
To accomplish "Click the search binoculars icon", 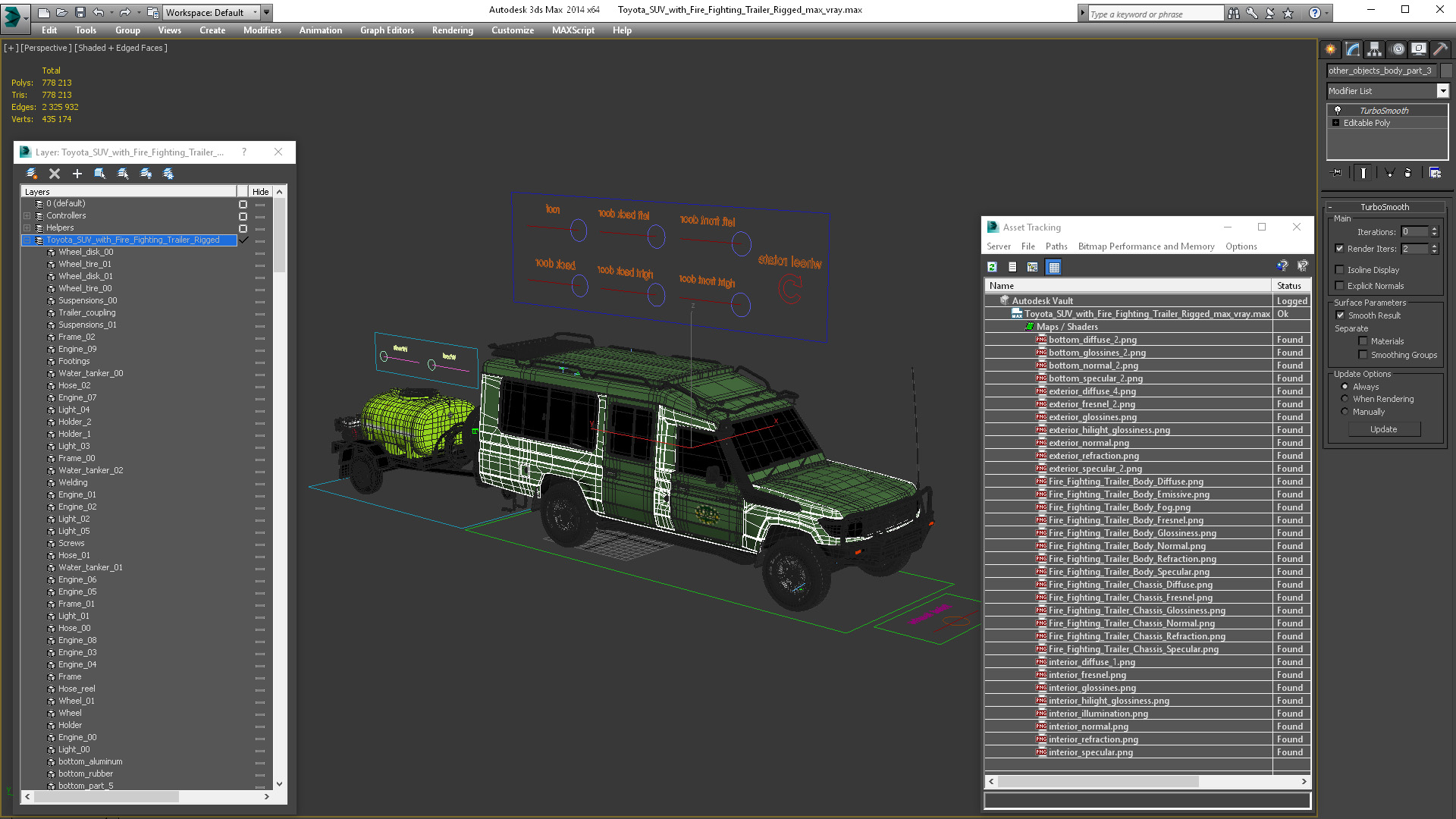I will (1234, 13).
